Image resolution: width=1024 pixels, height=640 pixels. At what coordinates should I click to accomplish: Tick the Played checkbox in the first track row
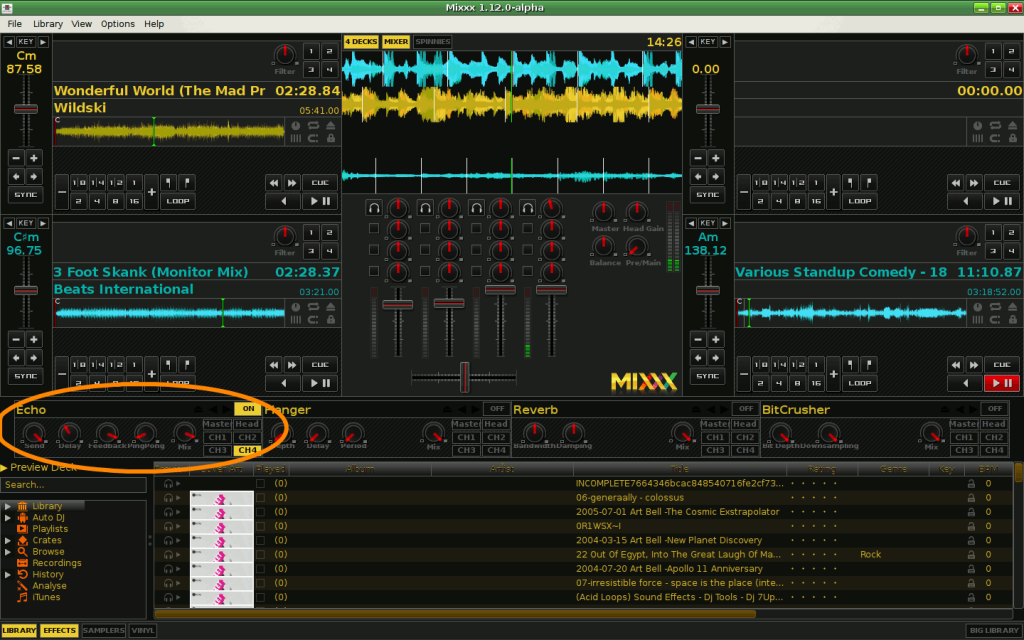tap(260, 484)
